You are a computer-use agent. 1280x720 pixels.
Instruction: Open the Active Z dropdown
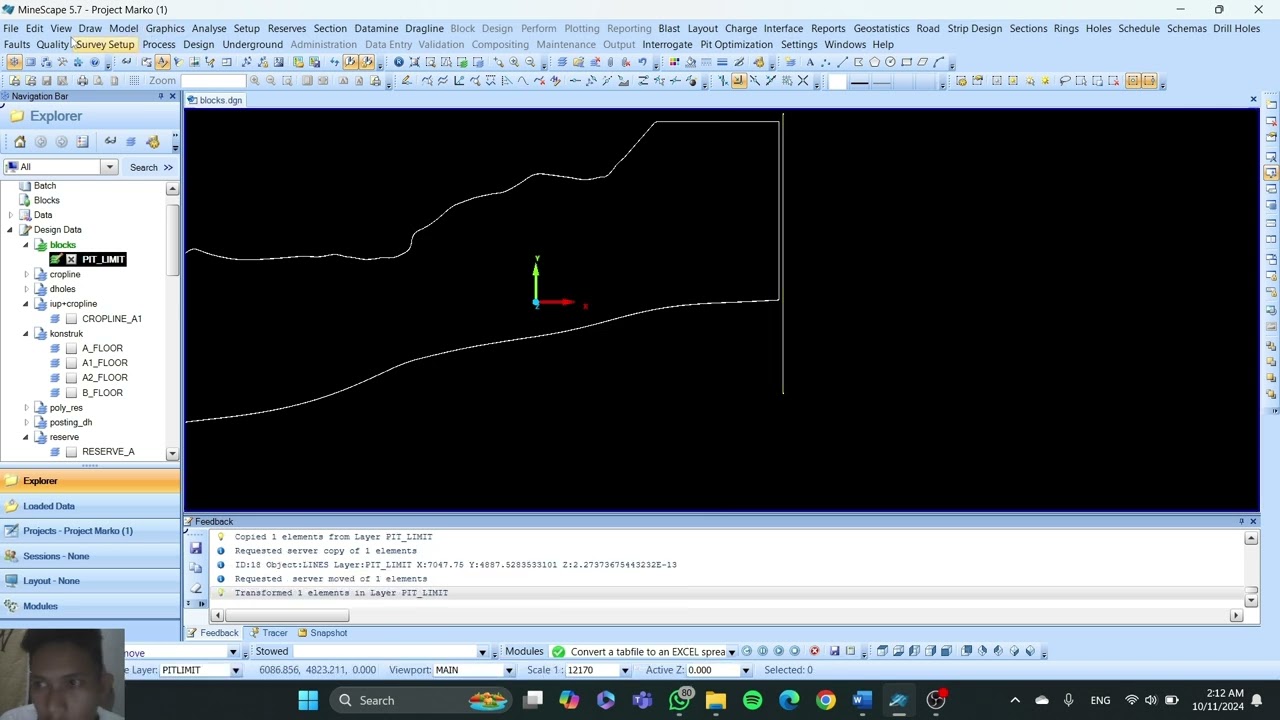pos(745,670)
